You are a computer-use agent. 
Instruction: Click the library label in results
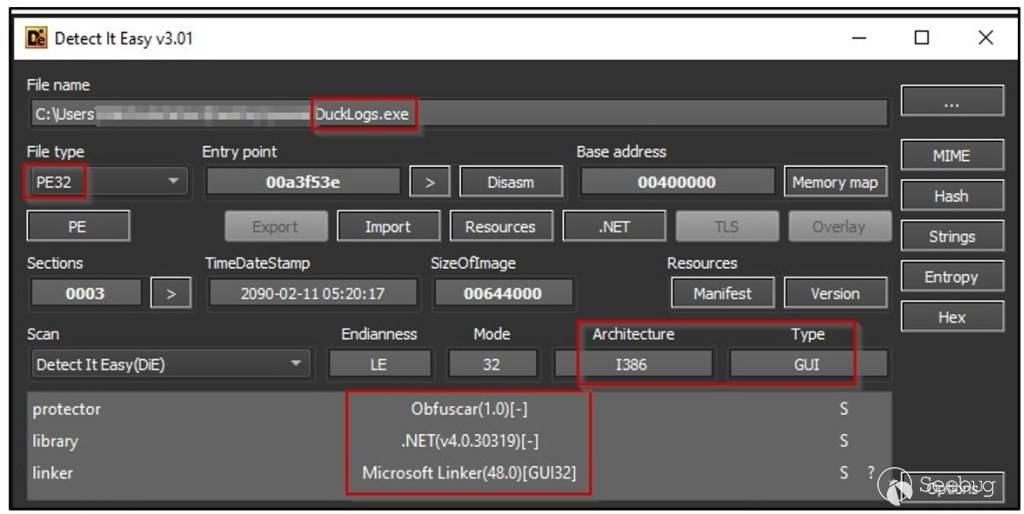(56, 441)
